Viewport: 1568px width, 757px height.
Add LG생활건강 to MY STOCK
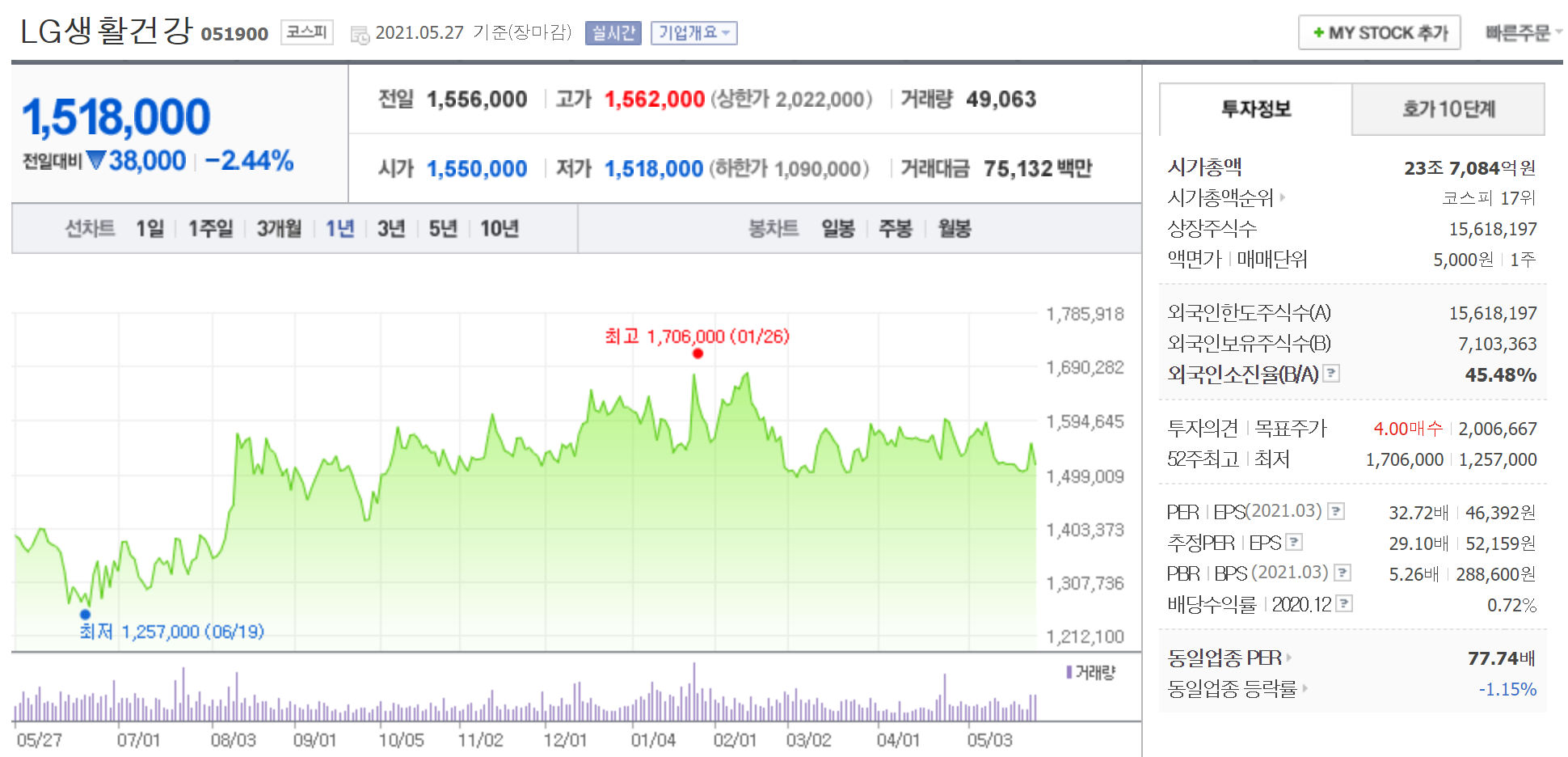point(1379,32)
